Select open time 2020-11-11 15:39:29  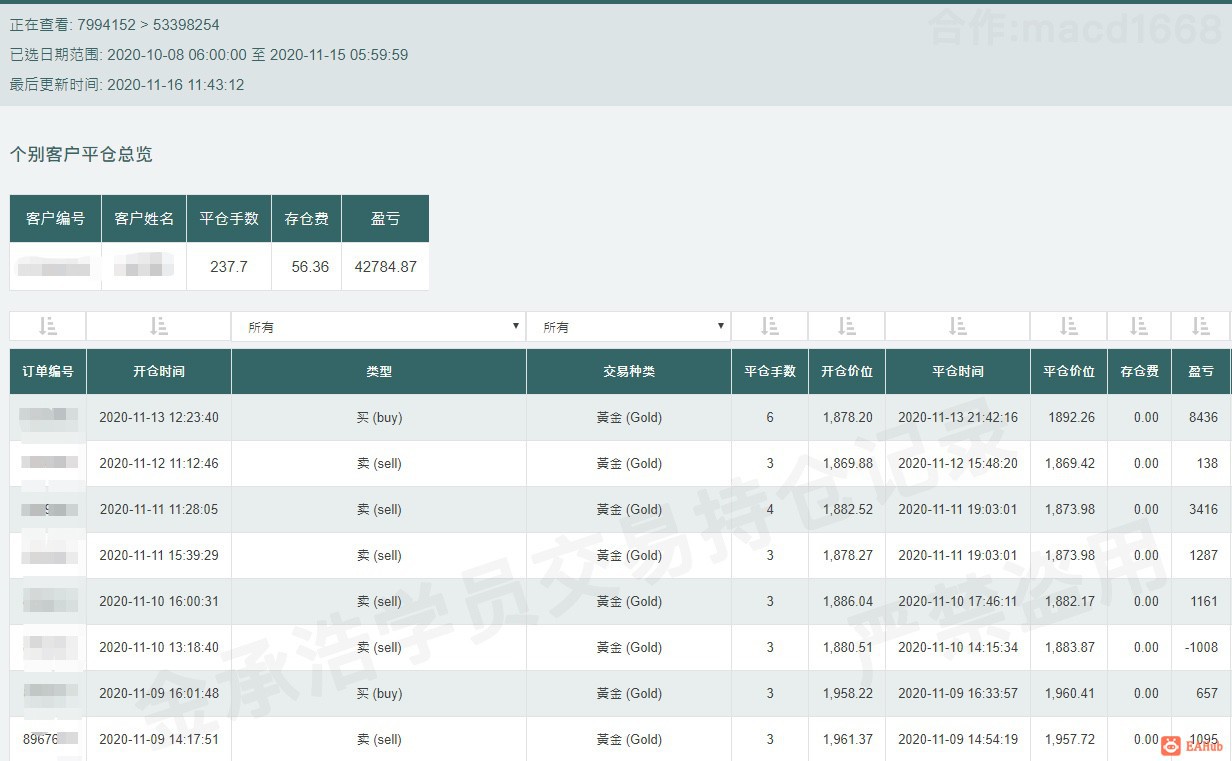159,555
